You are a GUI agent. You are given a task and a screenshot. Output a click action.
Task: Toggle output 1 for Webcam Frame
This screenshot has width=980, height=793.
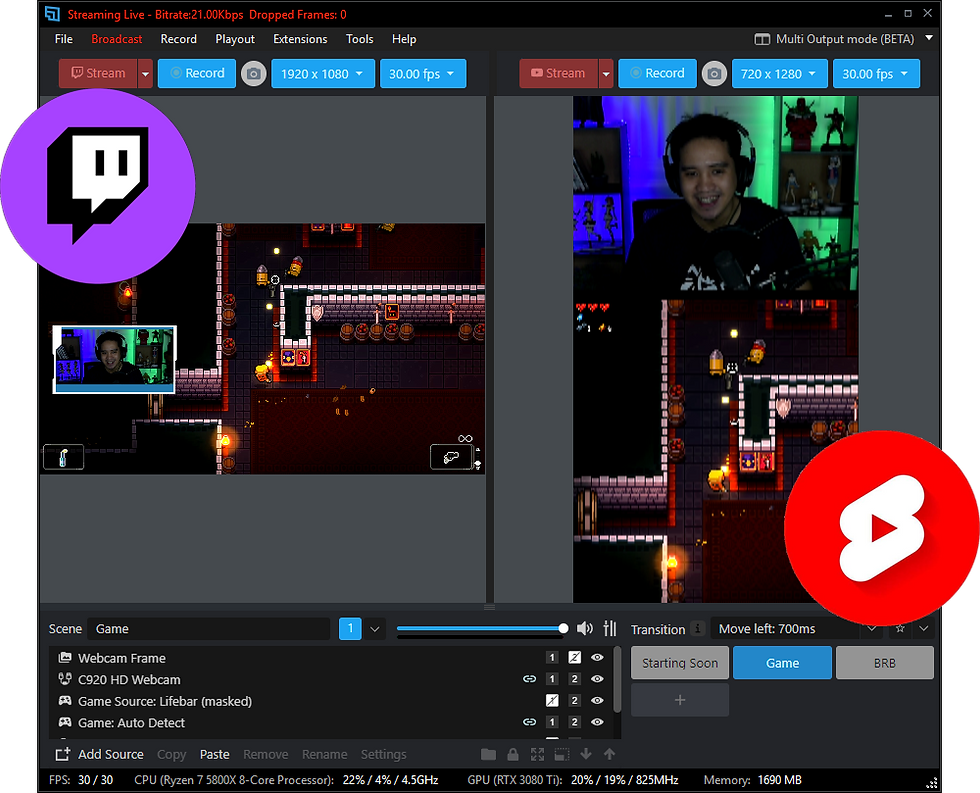tap(551, 657)
